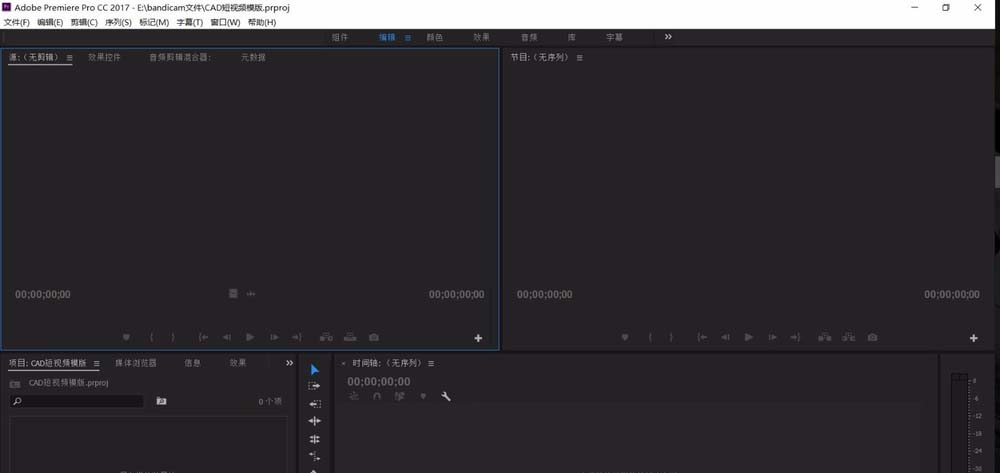Select the Selection arrow tool

point(315,370)
